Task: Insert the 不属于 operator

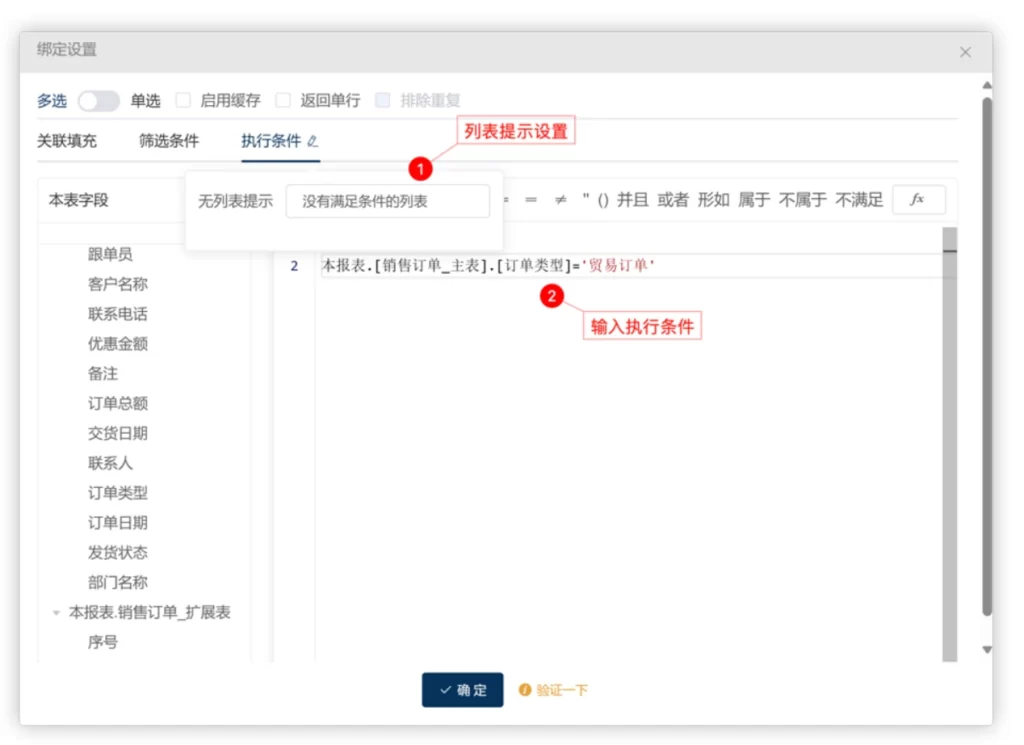Action: coord(803,200)
